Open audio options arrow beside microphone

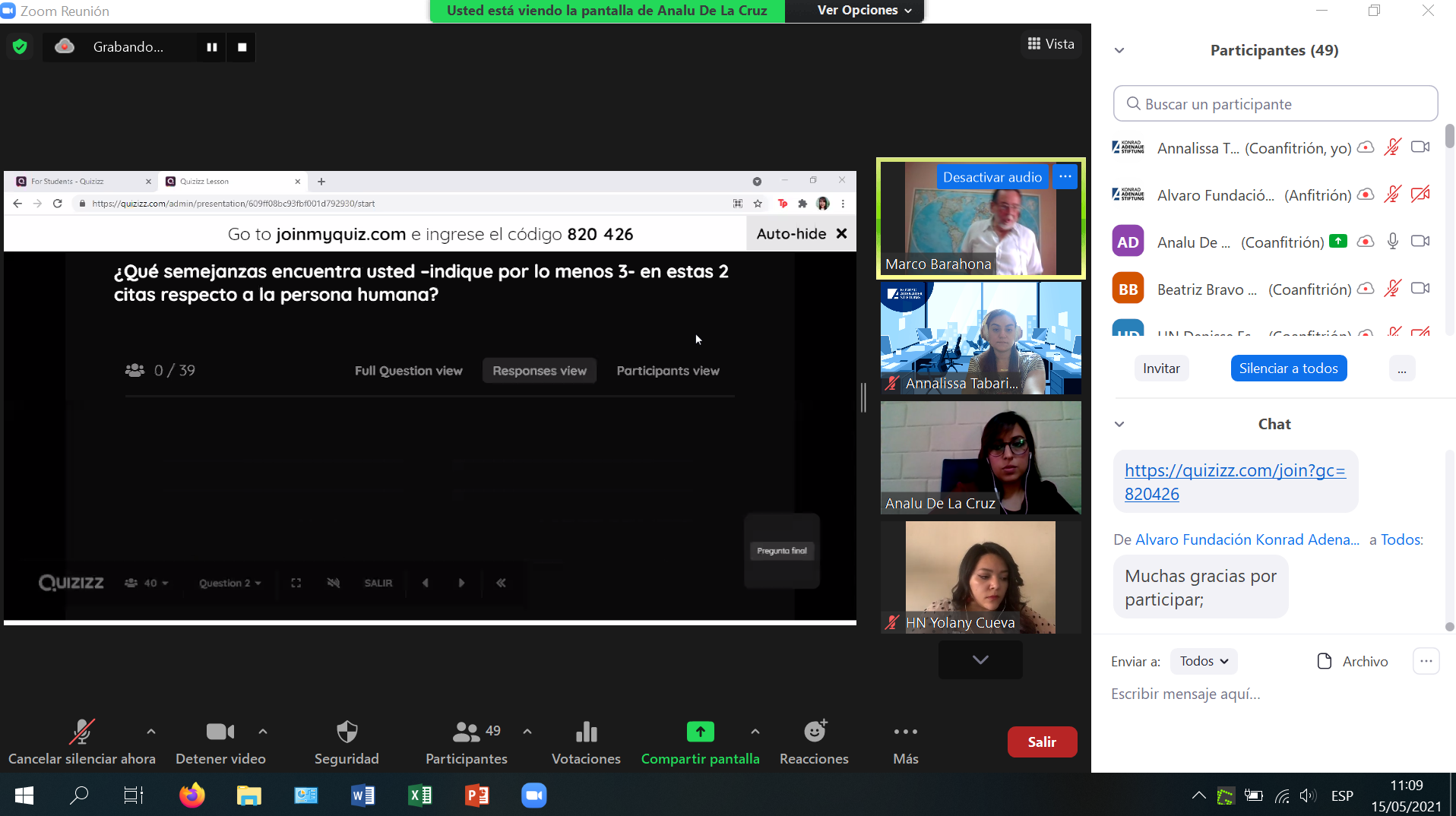pyautogui.click(x=151, y=732)
